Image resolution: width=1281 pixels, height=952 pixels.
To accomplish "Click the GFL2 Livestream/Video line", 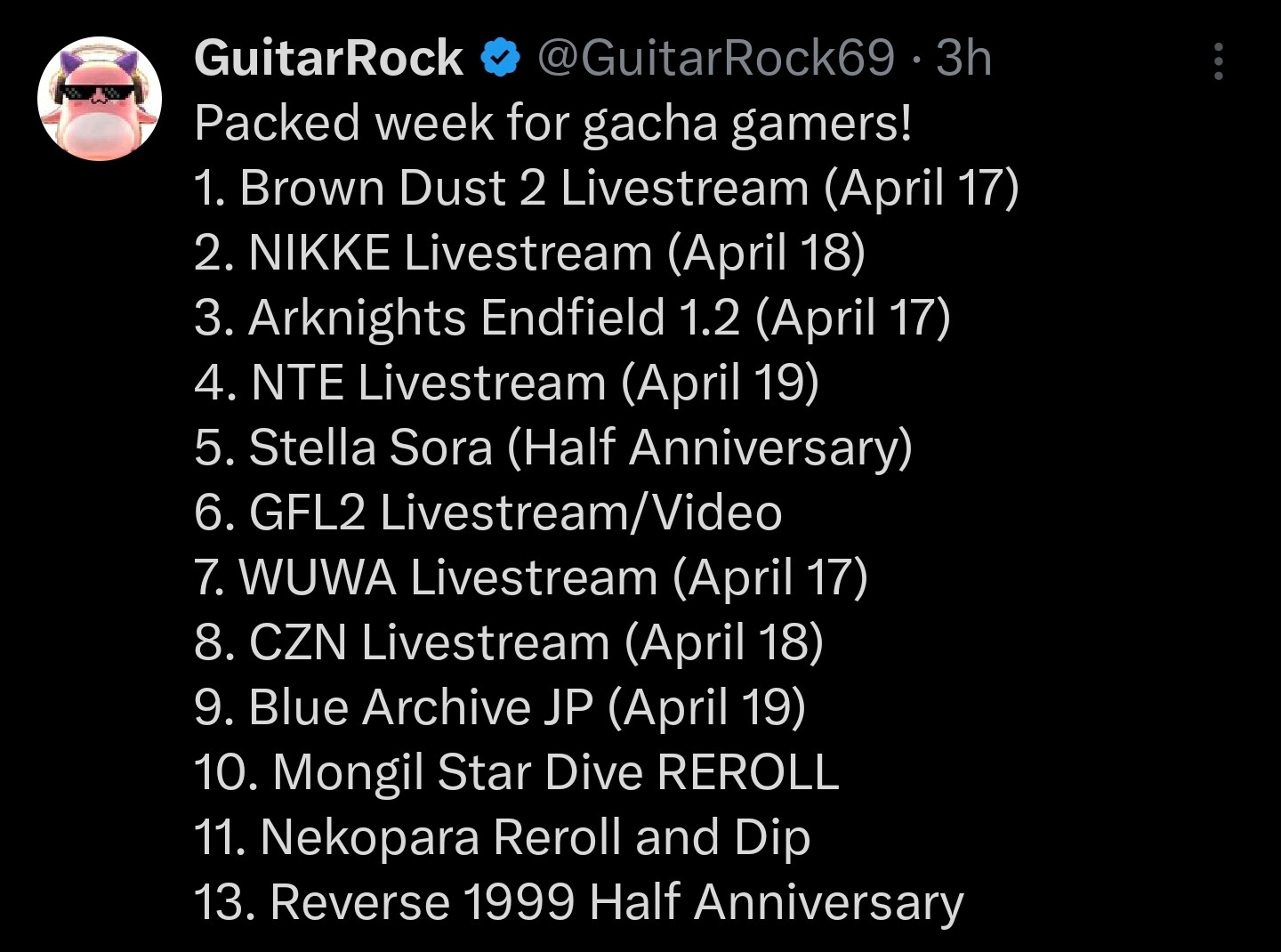I will click(x=487, y=512).
